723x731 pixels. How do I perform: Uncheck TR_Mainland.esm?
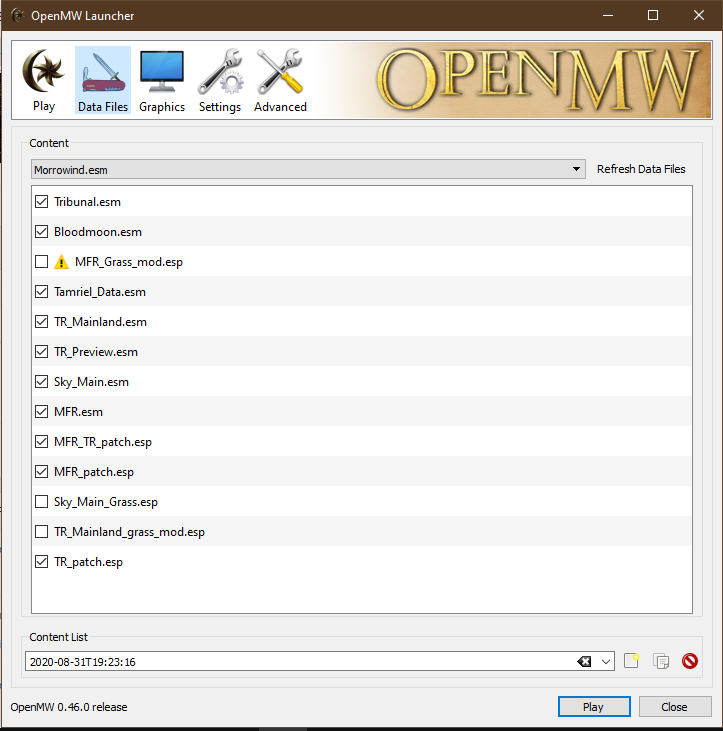click(41, 322)
